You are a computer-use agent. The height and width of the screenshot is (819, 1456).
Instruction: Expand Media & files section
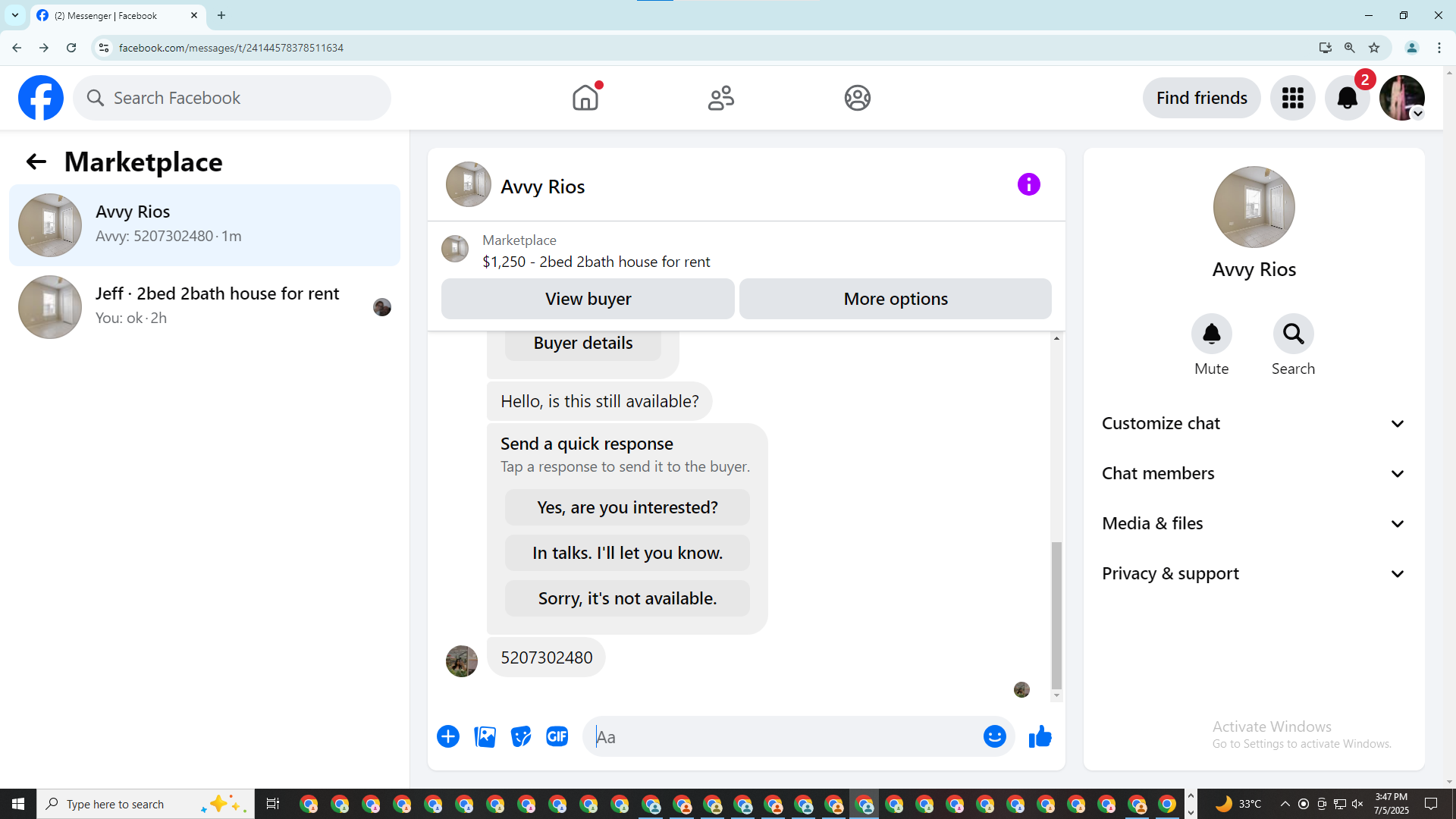[1254, 524]
